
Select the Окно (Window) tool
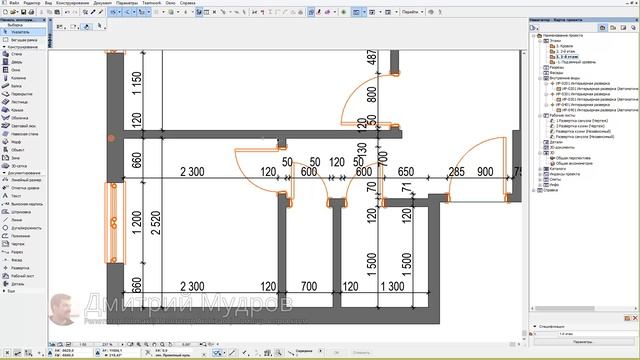[x=23, y=70]
